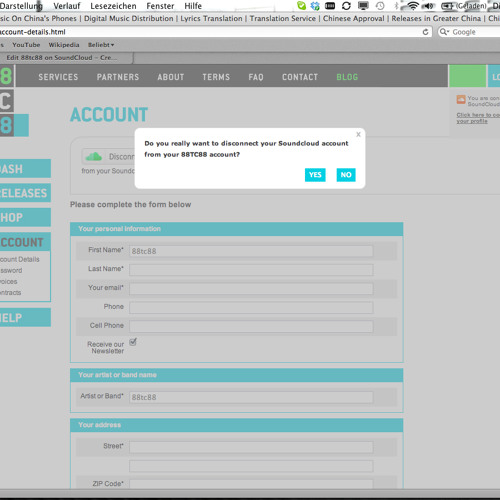Toggle the Receive our Newsletter checkbox
Image resolution: width=500 pixels, height=500 pixels.
click(x=133, y=342)
